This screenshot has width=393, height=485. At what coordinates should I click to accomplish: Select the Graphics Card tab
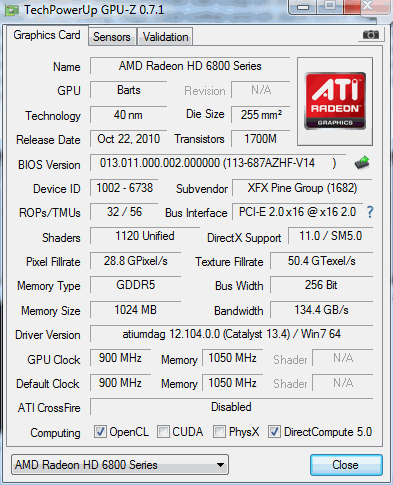tap(47, 35)
